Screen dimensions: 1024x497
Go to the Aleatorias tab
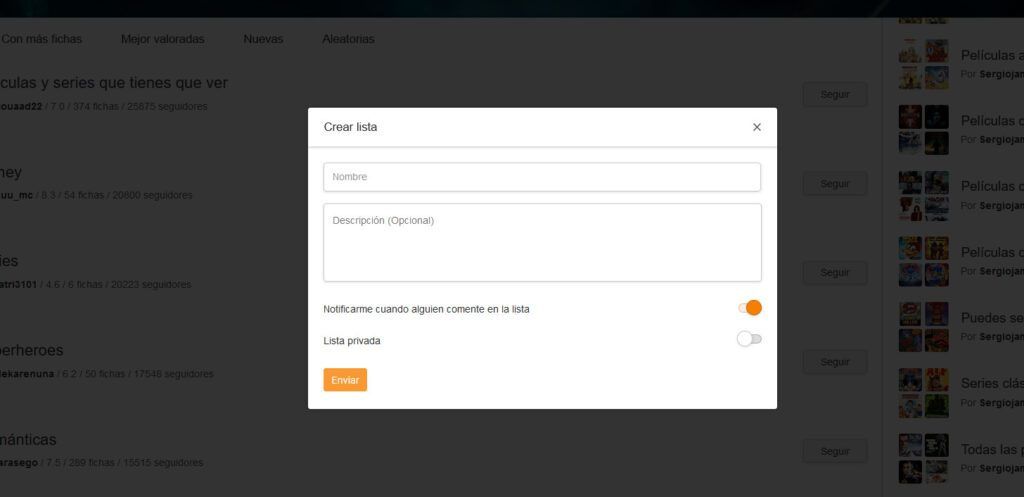click(348, 39)
